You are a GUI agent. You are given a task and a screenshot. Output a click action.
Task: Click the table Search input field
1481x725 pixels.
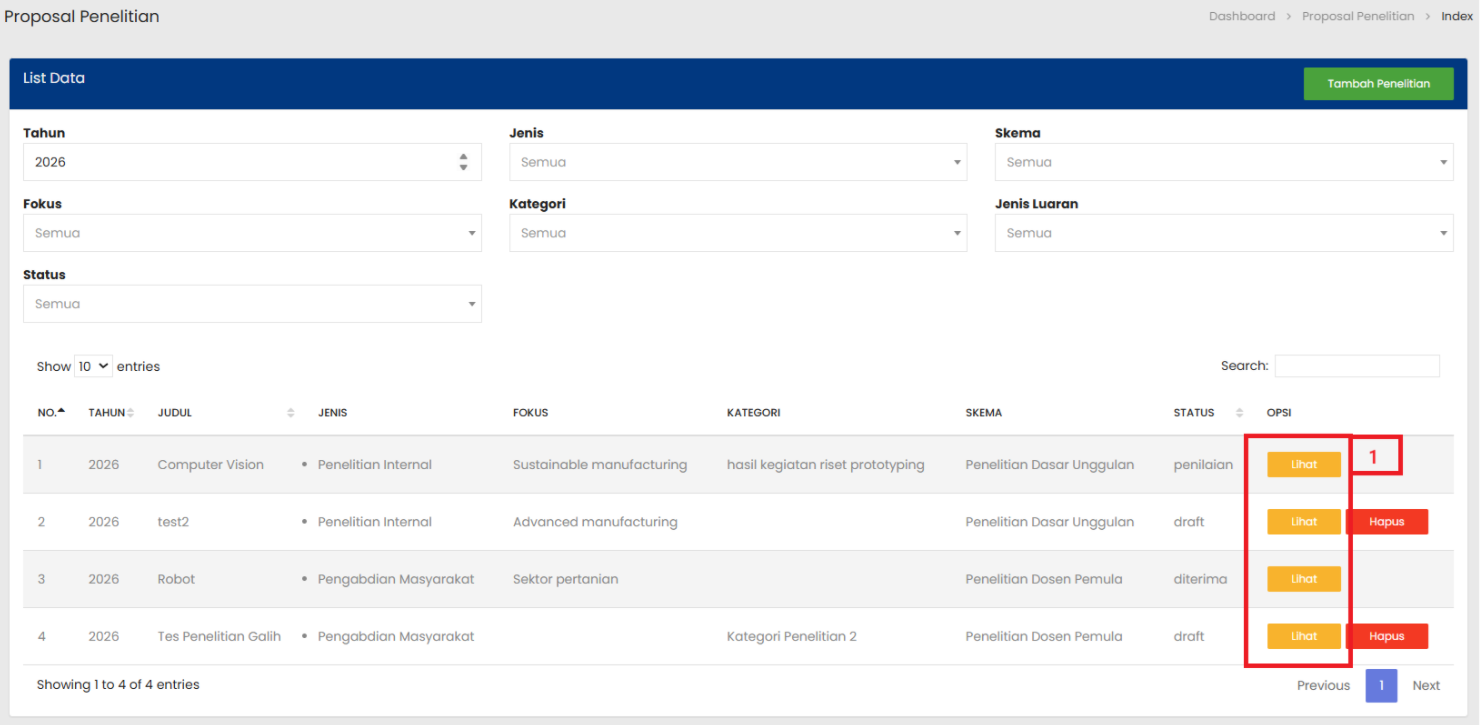[x=1356, y=366]
